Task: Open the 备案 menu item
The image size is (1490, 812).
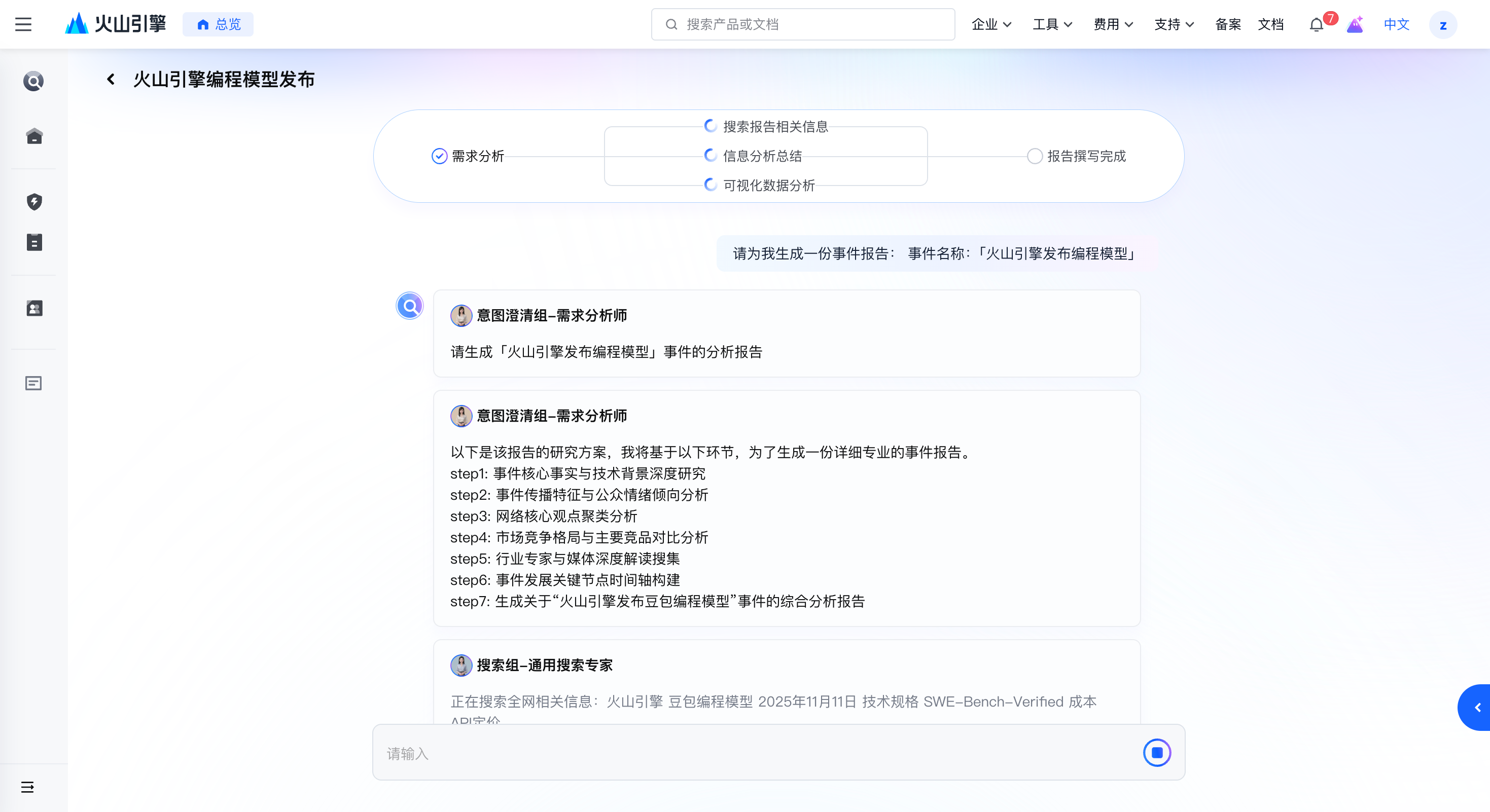Action: pyautogui.click(x=1227, y=24)
